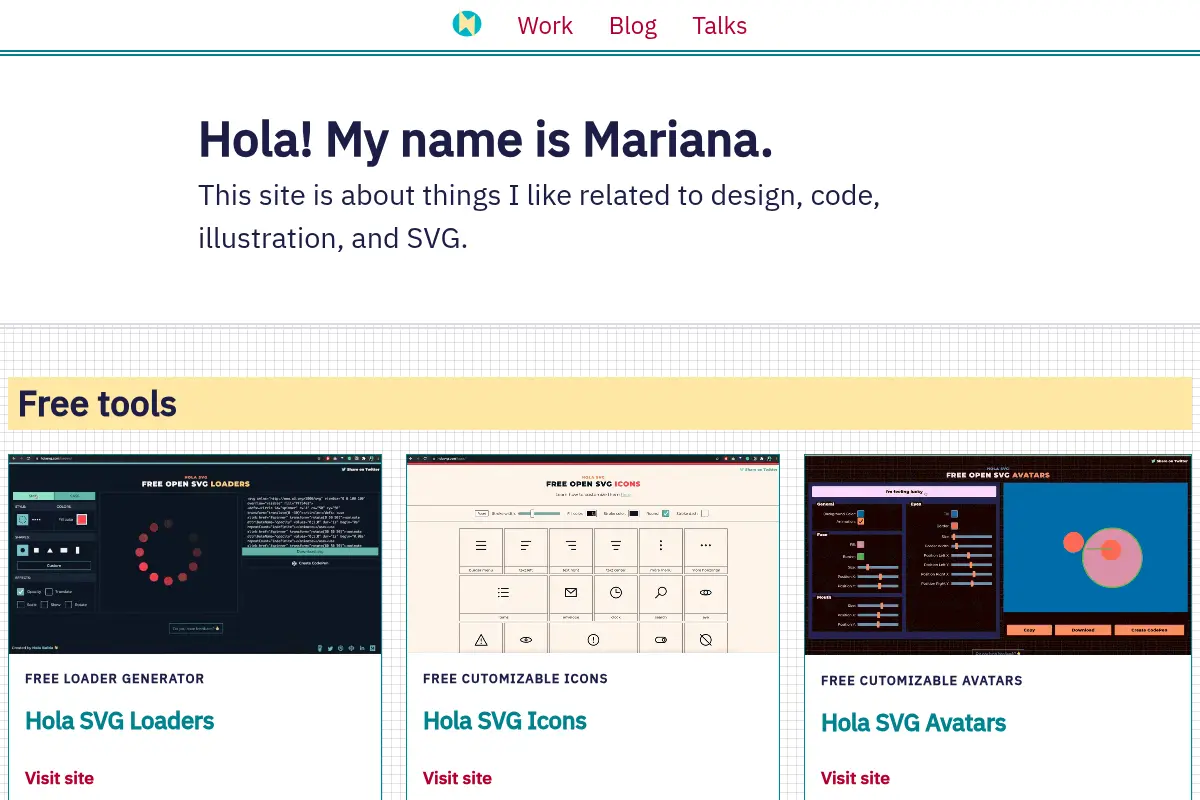The height and width of the screenshot is (800, 1200).
Task: Click the envelope icon in Icons preview
Action: point(571,592)
